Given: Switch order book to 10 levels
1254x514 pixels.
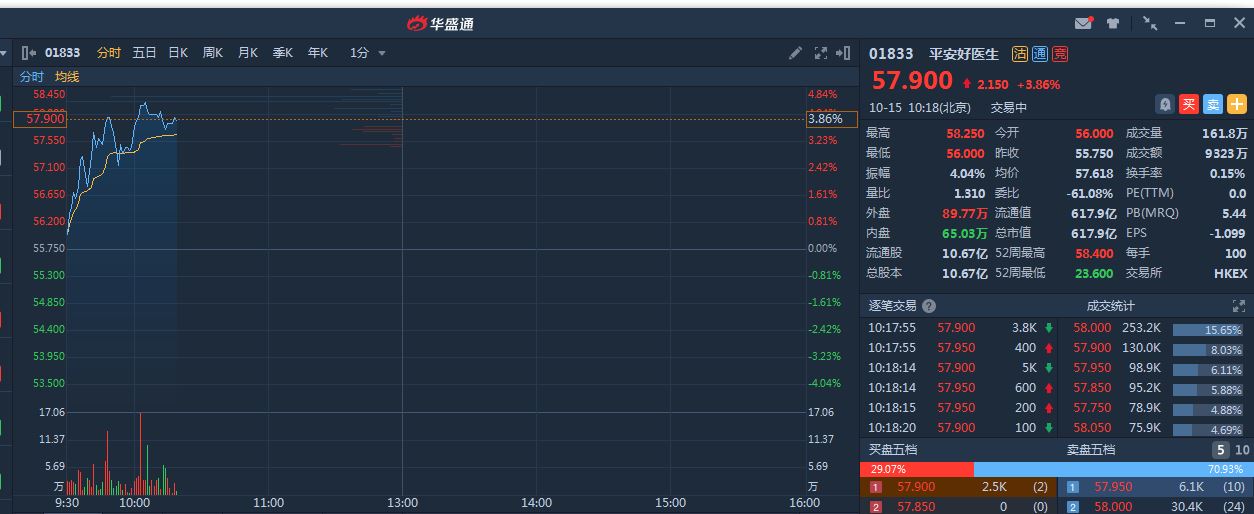Looking at the screenshot, I should [1243, 450].
